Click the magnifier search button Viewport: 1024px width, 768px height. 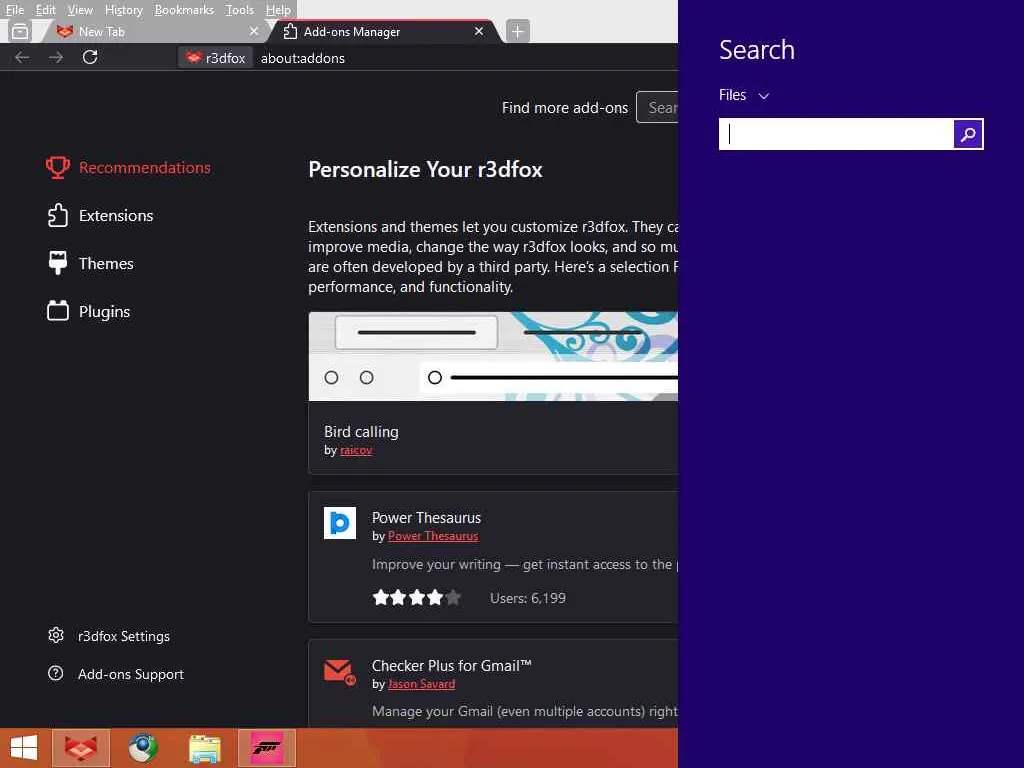tap(968, 134)
